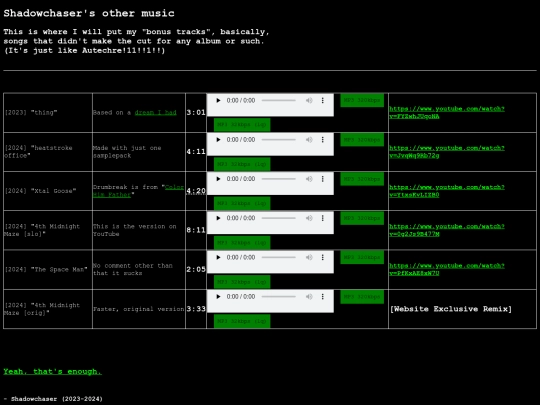Seek within "4th Midnight Maze [orig]" progress bar

tap(279, 297)
